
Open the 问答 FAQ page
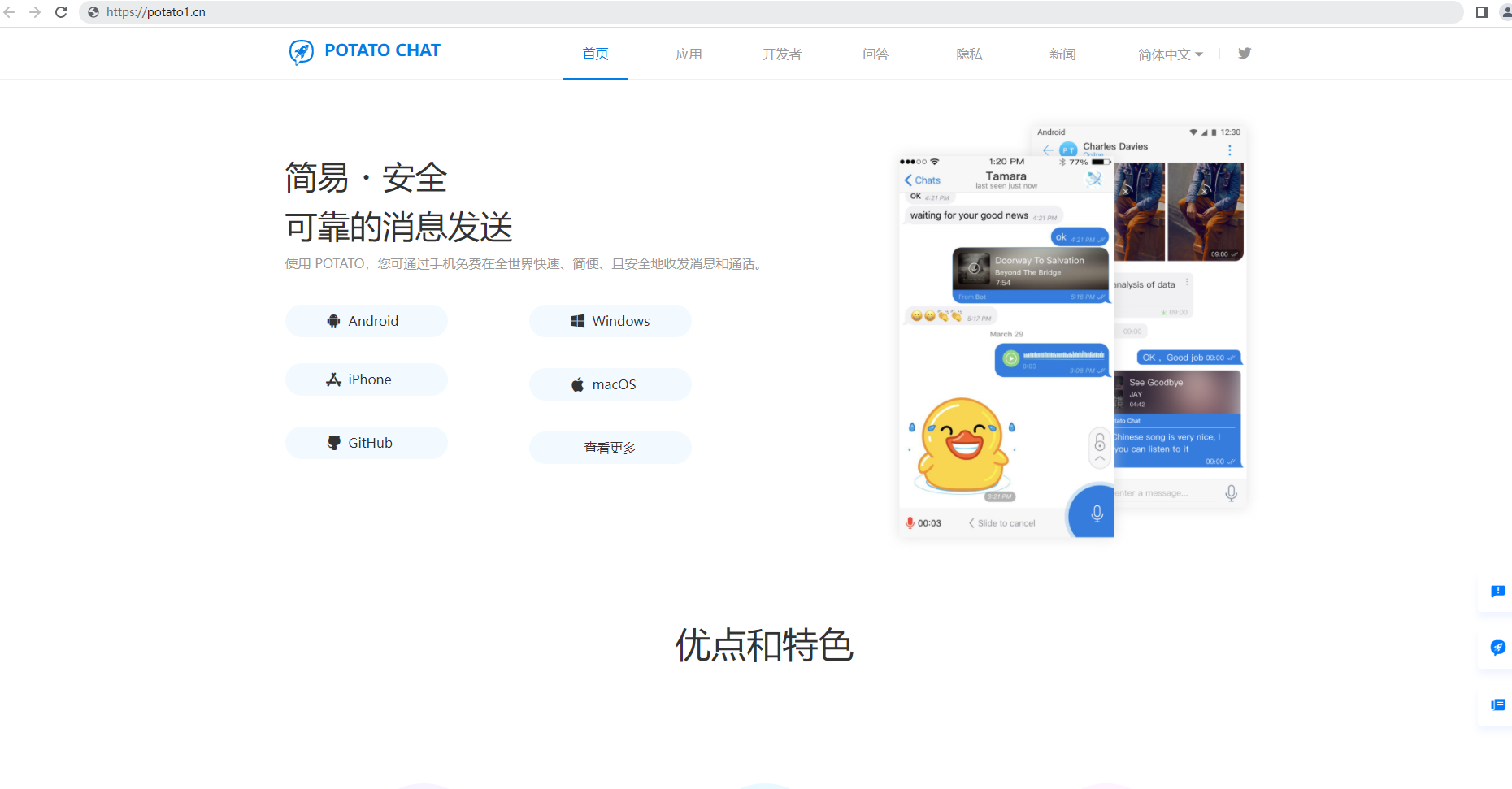[x=875, y=54]
